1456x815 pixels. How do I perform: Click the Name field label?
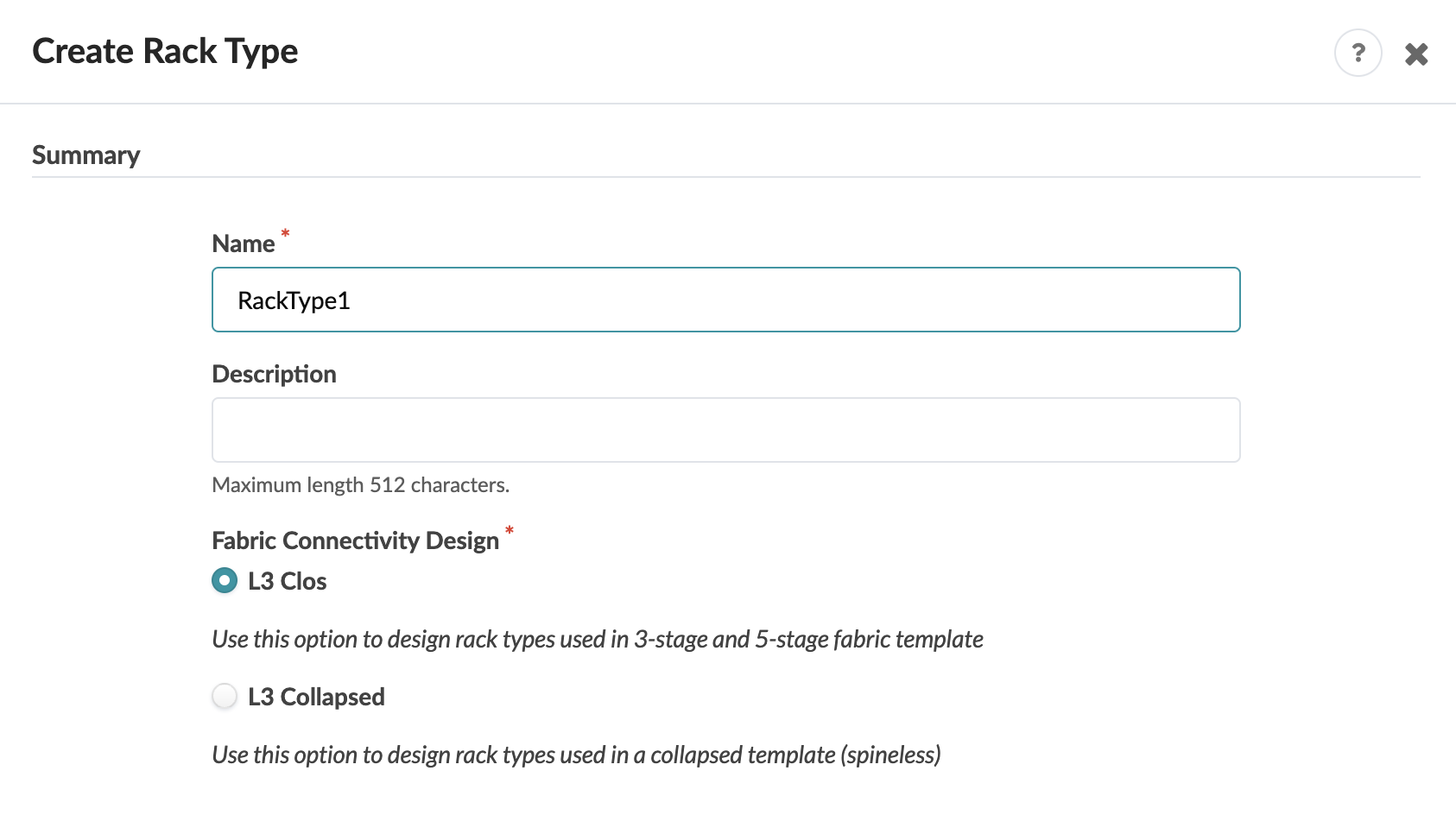click(x=244, y=243)
